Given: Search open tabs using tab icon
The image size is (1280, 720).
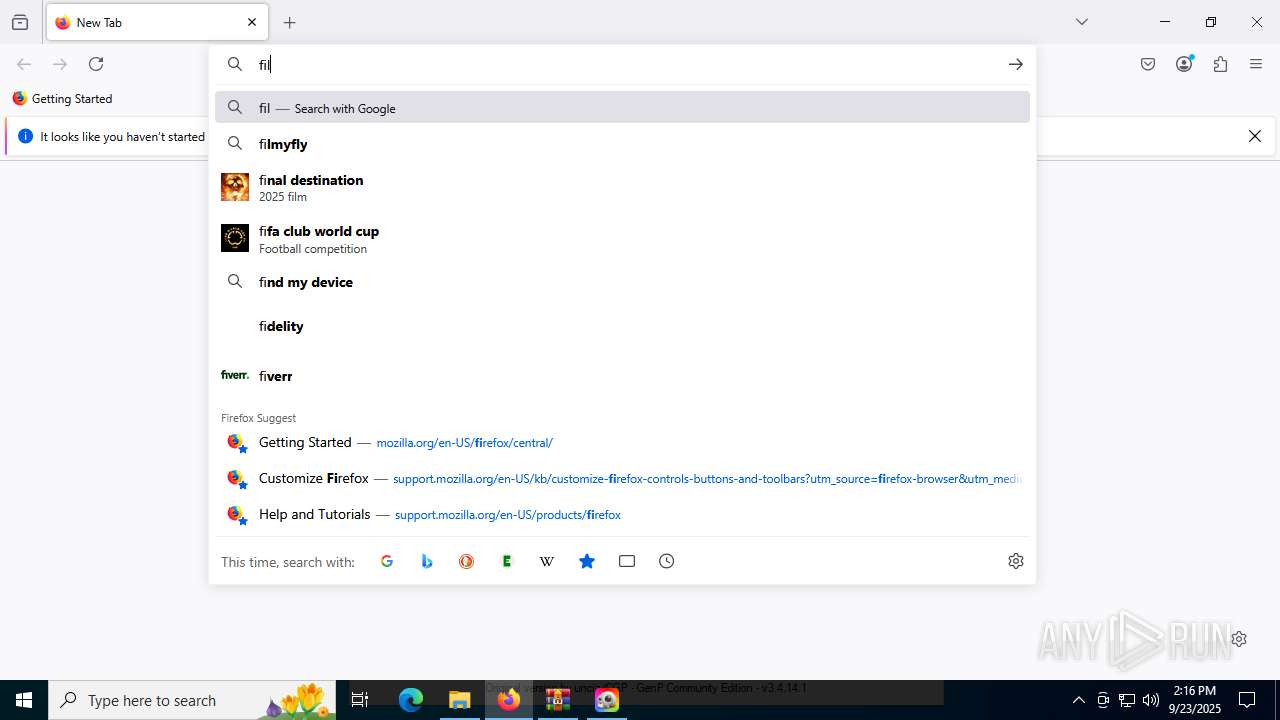Looking at the screenshot, I should pos(627,561).
